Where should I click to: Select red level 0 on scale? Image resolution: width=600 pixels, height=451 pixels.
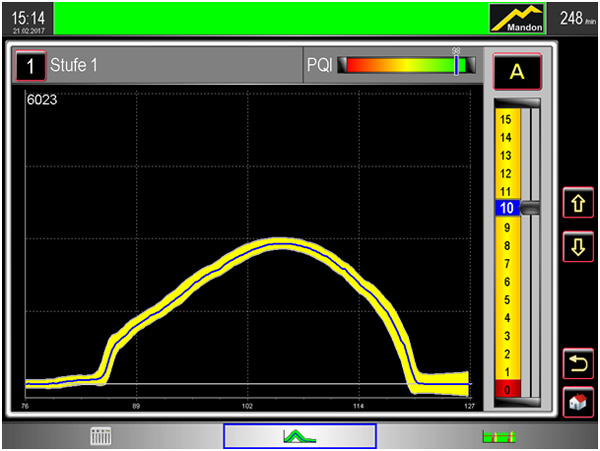506,389
